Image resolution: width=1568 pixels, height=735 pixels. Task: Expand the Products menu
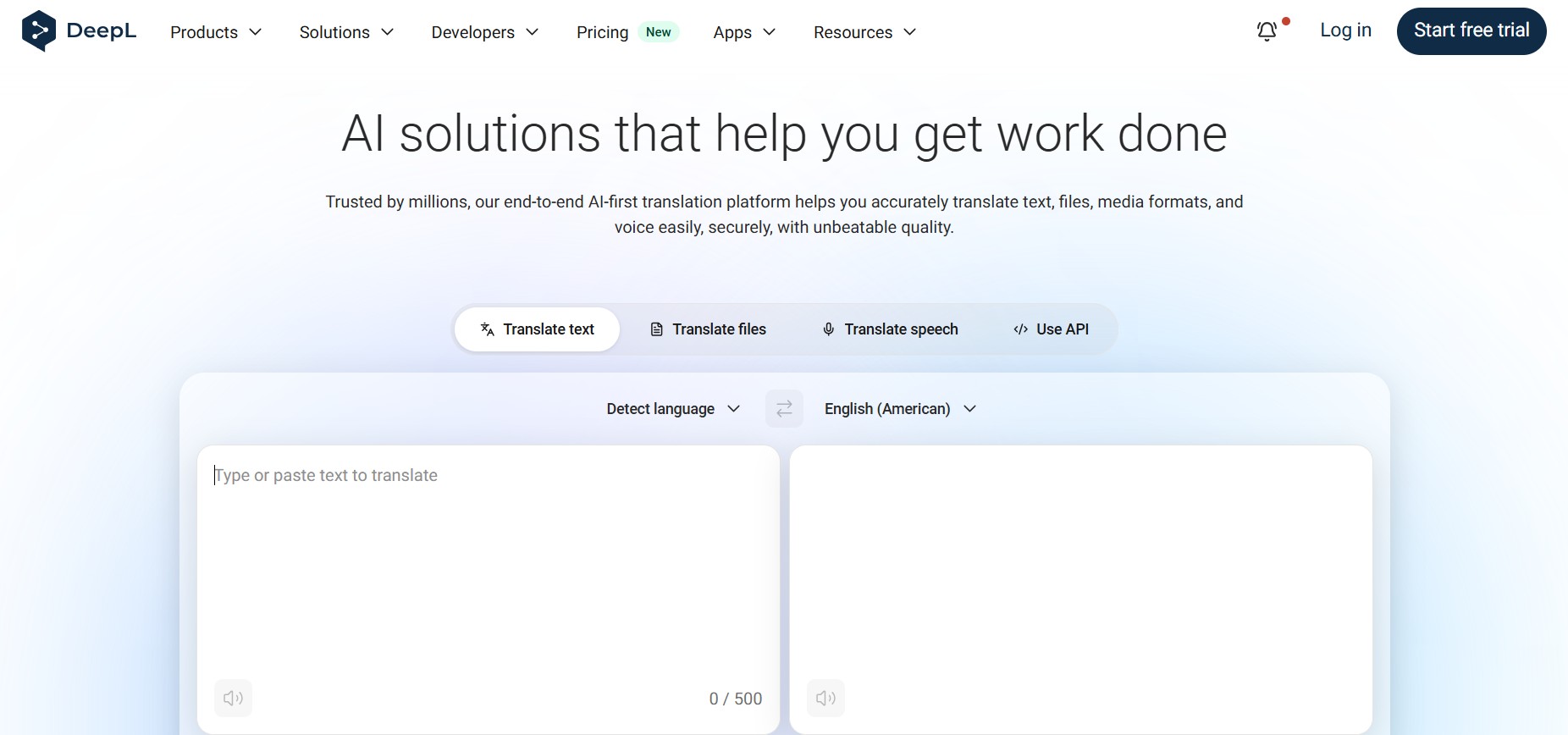[216, 32]
